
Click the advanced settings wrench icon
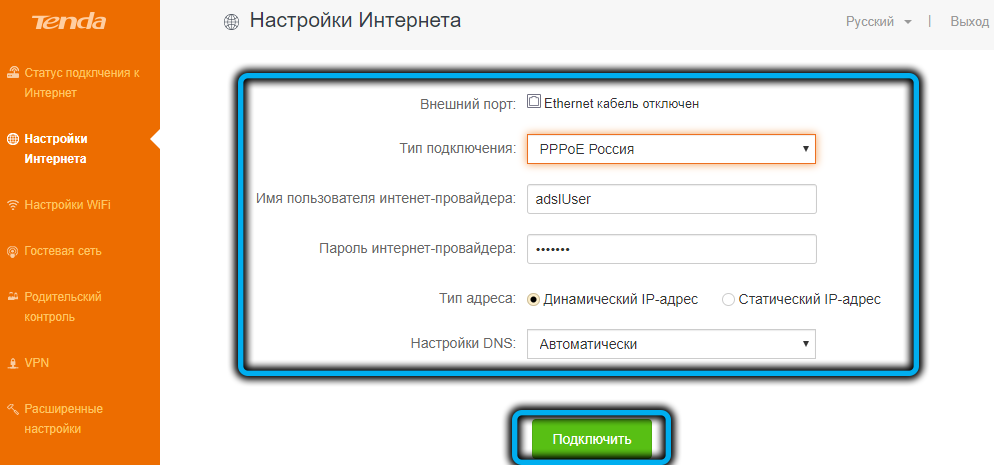(x=13, y=409)
